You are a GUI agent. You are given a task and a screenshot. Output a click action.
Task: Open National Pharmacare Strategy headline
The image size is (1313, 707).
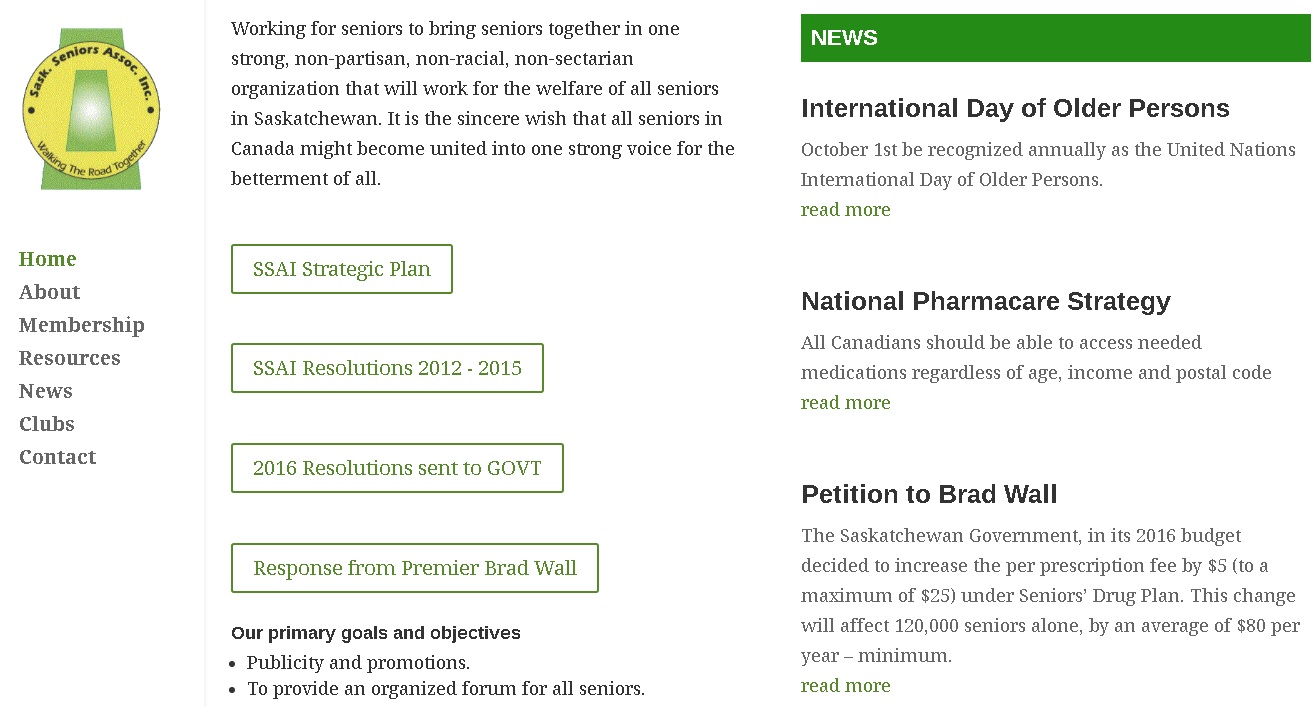985,301
